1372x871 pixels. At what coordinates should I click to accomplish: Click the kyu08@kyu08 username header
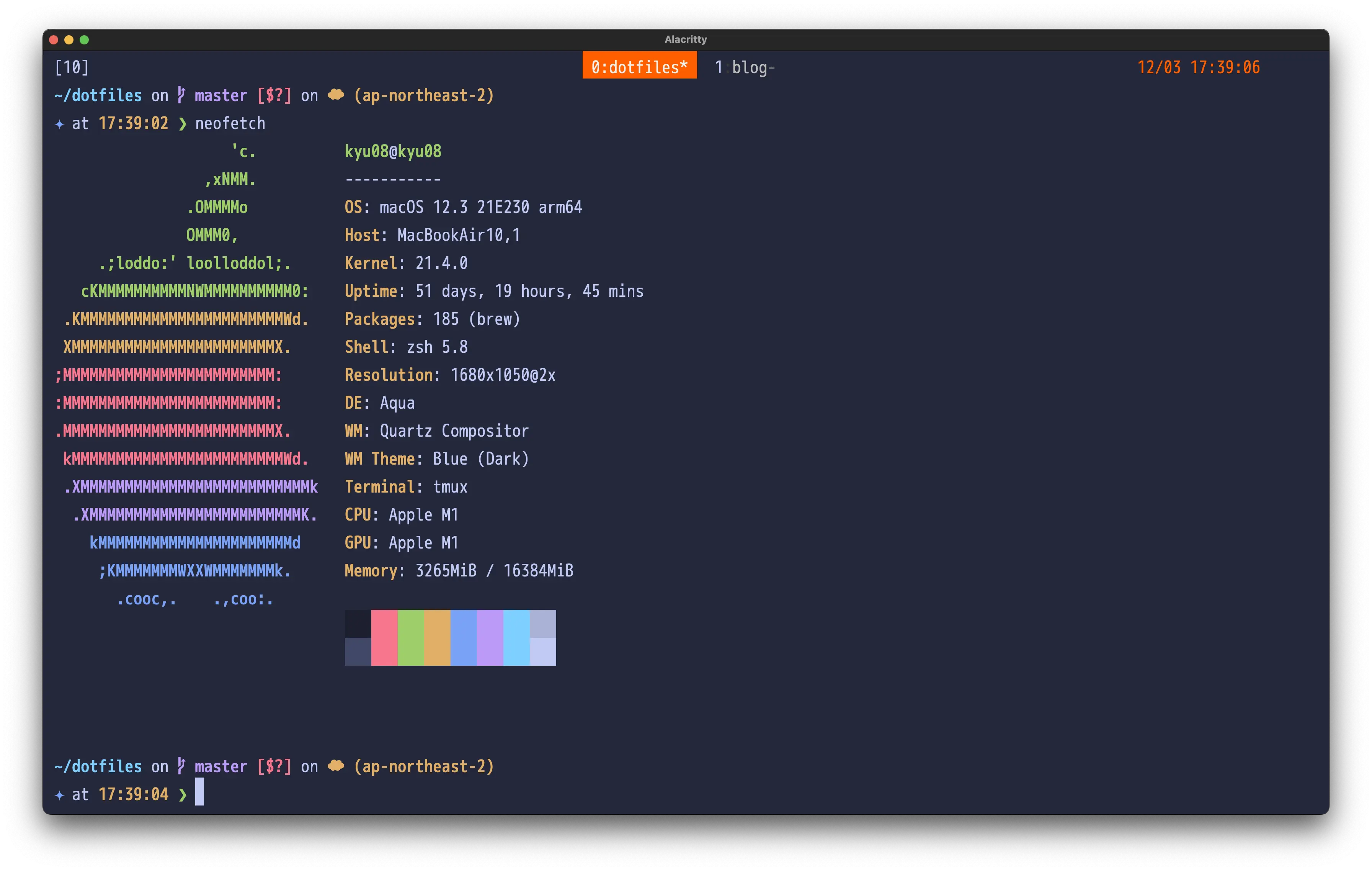392,151
